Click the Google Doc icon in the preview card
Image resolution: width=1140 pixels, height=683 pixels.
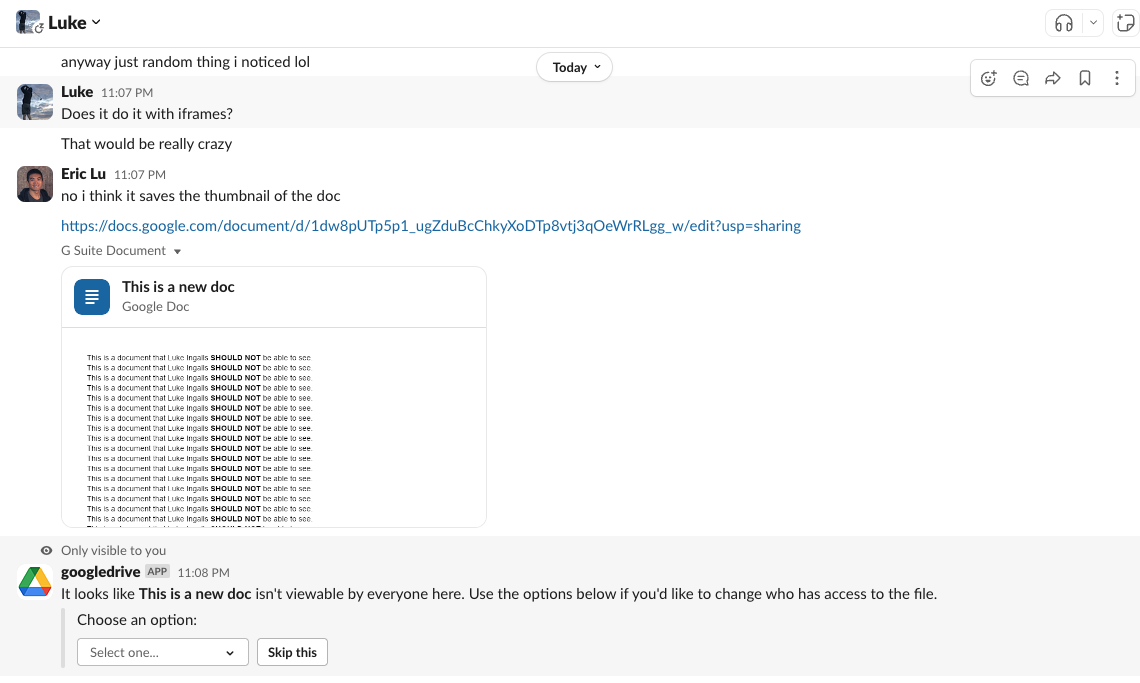coord(91,297)
